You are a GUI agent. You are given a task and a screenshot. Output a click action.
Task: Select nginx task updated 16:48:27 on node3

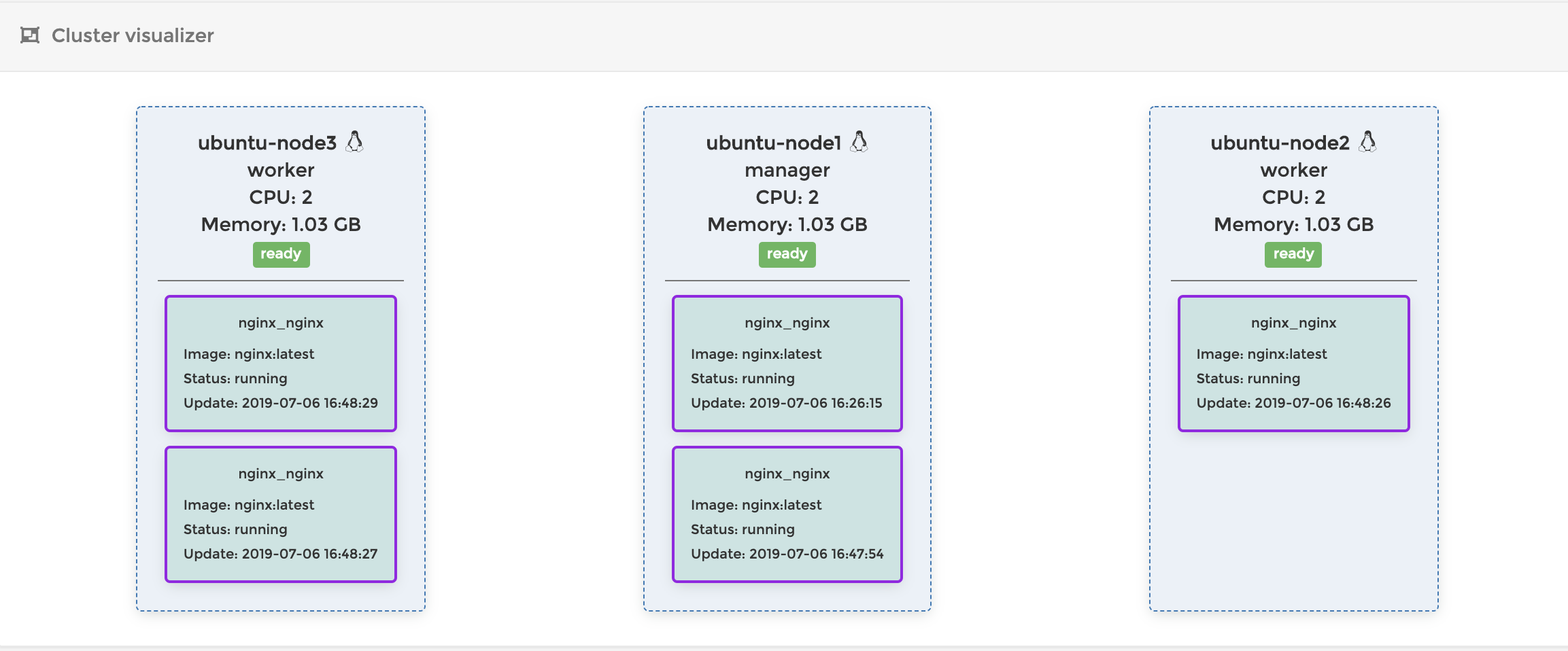click(x=281, y=514)
